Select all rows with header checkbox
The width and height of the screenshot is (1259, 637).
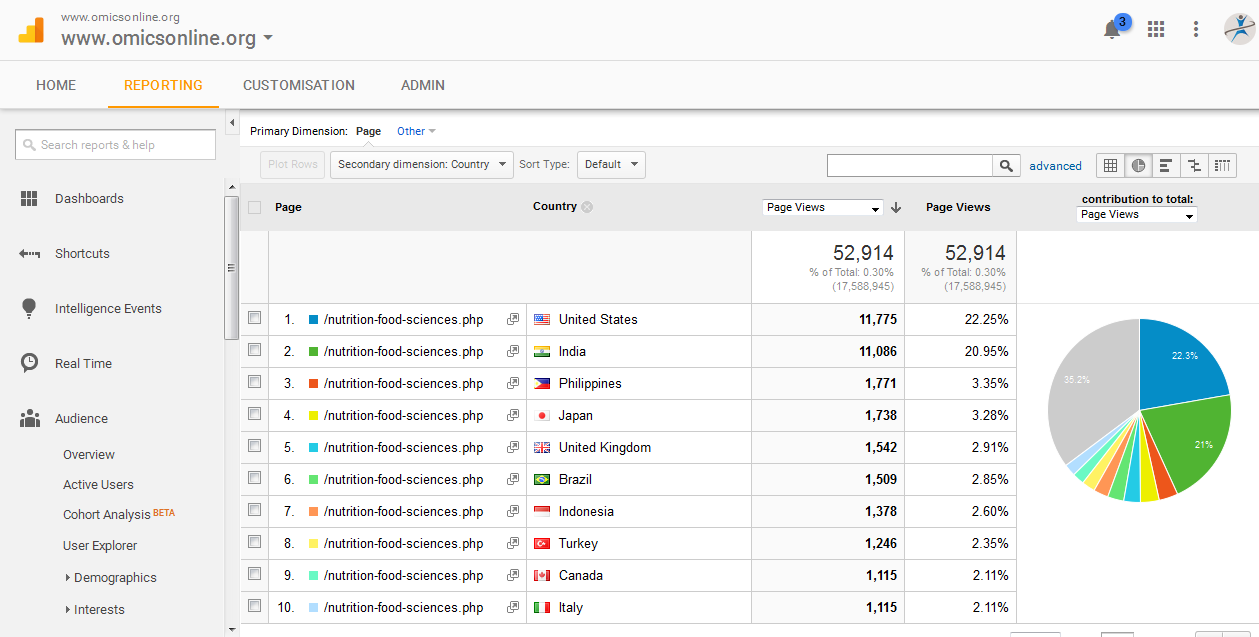(x=254, y=207)
